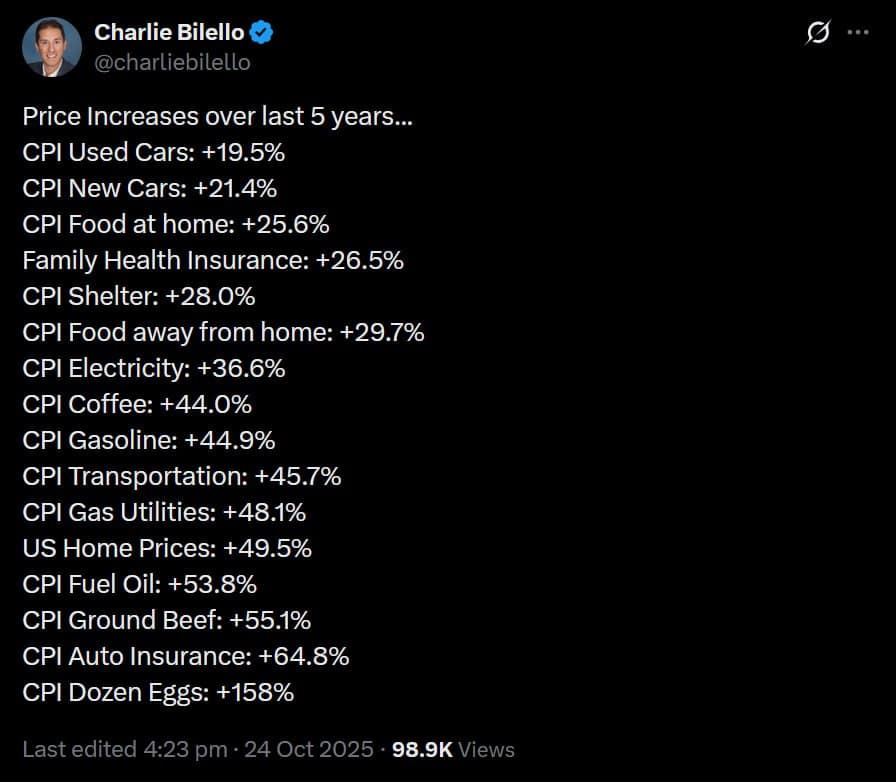Screen dimensions: 896x782
Task: Click the Grok explain-post icon
Action: (x=817, y=33)
